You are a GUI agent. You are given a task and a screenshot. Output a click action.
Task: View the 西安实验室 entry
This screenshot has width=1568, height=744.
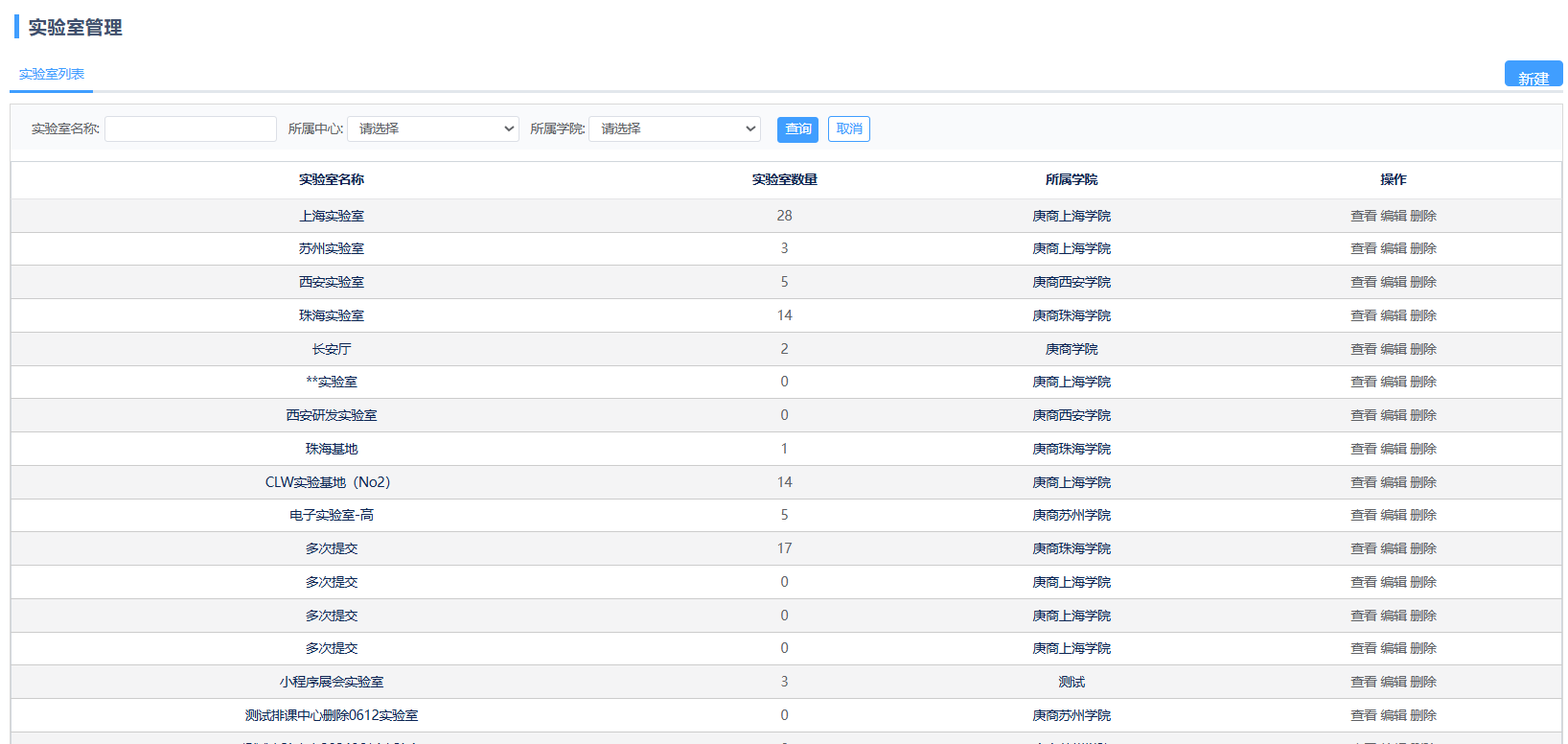tap(1363, 282)
